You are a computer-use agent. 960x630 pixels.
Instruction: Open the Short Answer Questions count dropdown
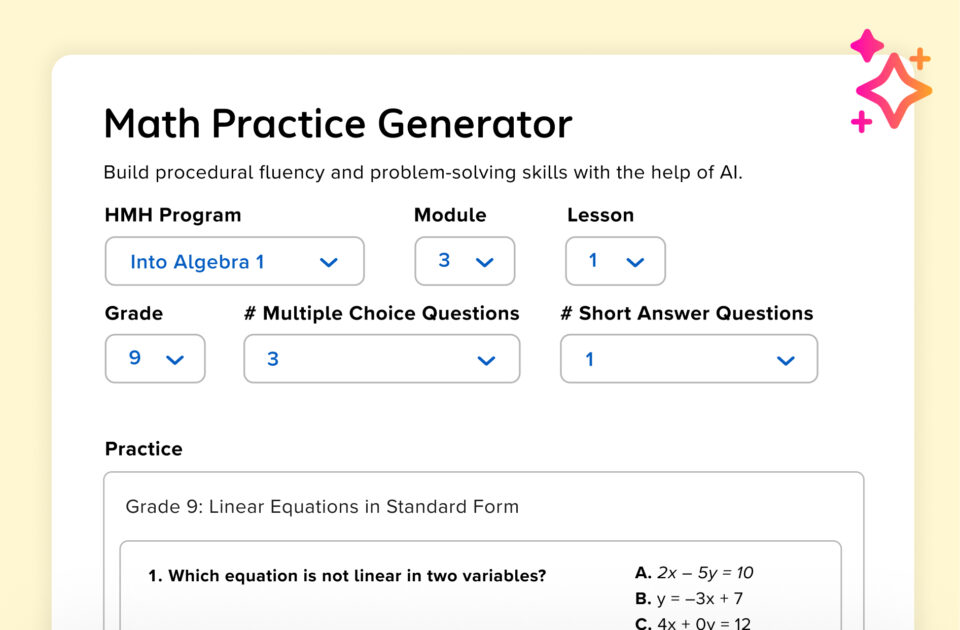pos(688,358)
